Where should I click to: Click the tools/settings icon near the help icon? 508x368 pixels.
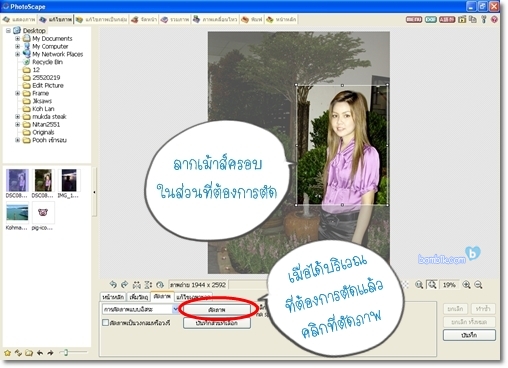click(x=484, y=20)
